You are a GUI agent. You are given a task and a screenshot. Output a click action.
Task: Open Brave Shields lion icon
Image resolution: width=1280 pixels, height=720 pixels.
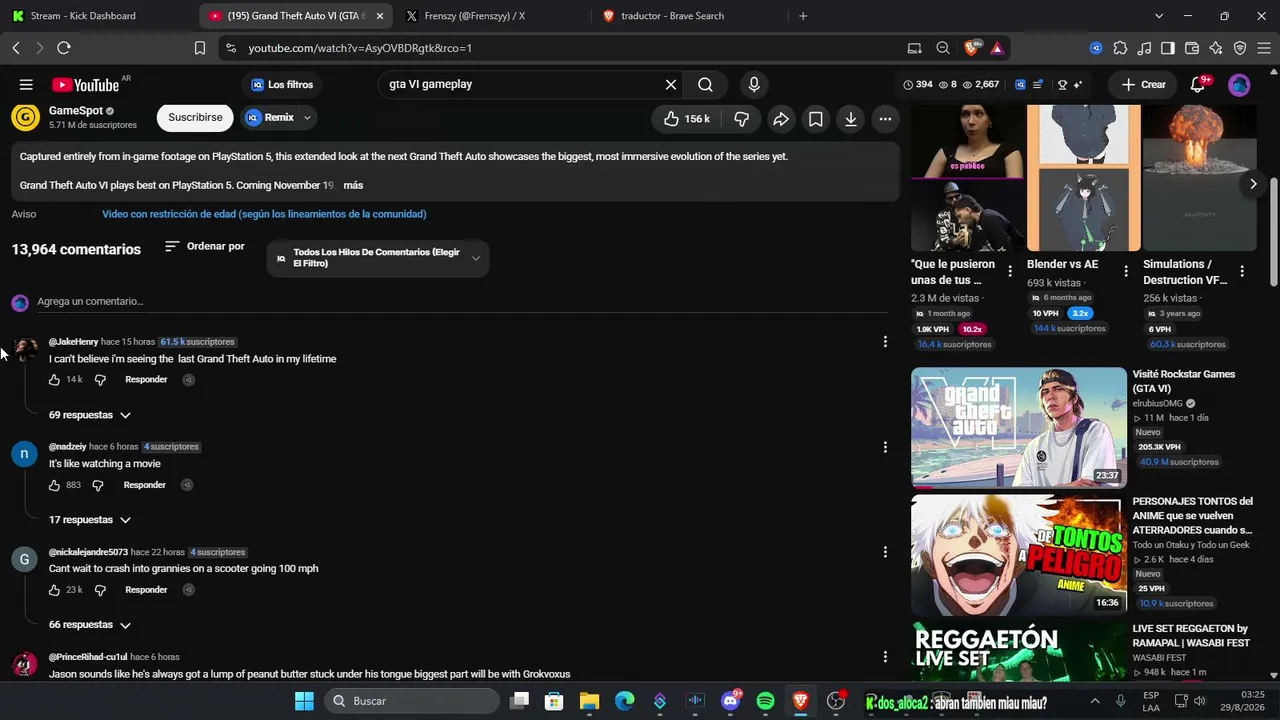[x=972, y=48]
